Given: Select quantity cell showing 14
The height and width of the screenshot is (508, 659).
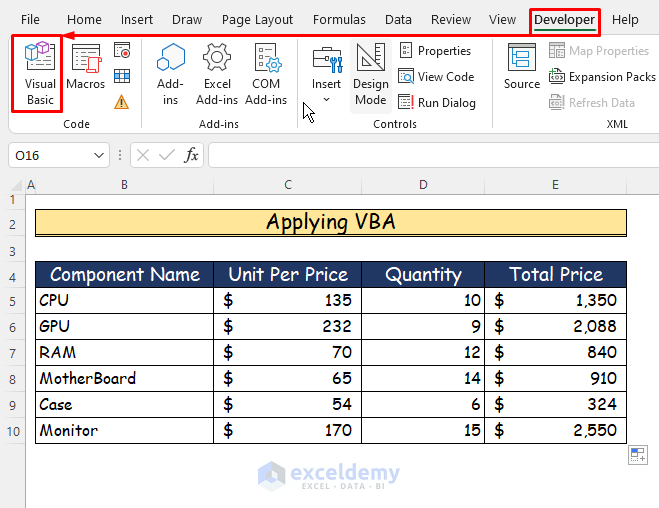Looking at the screenshot, I should tap(423, 379).
